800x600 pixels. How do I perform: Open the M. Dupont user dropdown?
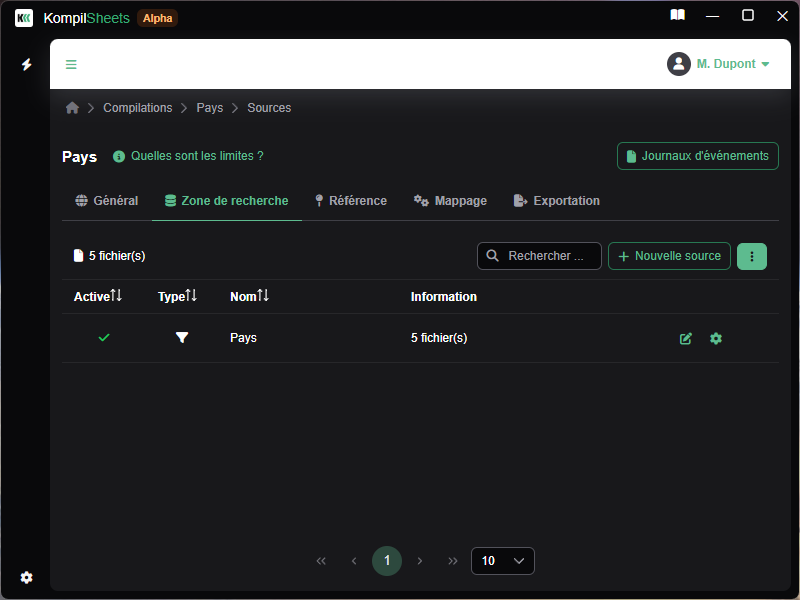coord(719,64)
